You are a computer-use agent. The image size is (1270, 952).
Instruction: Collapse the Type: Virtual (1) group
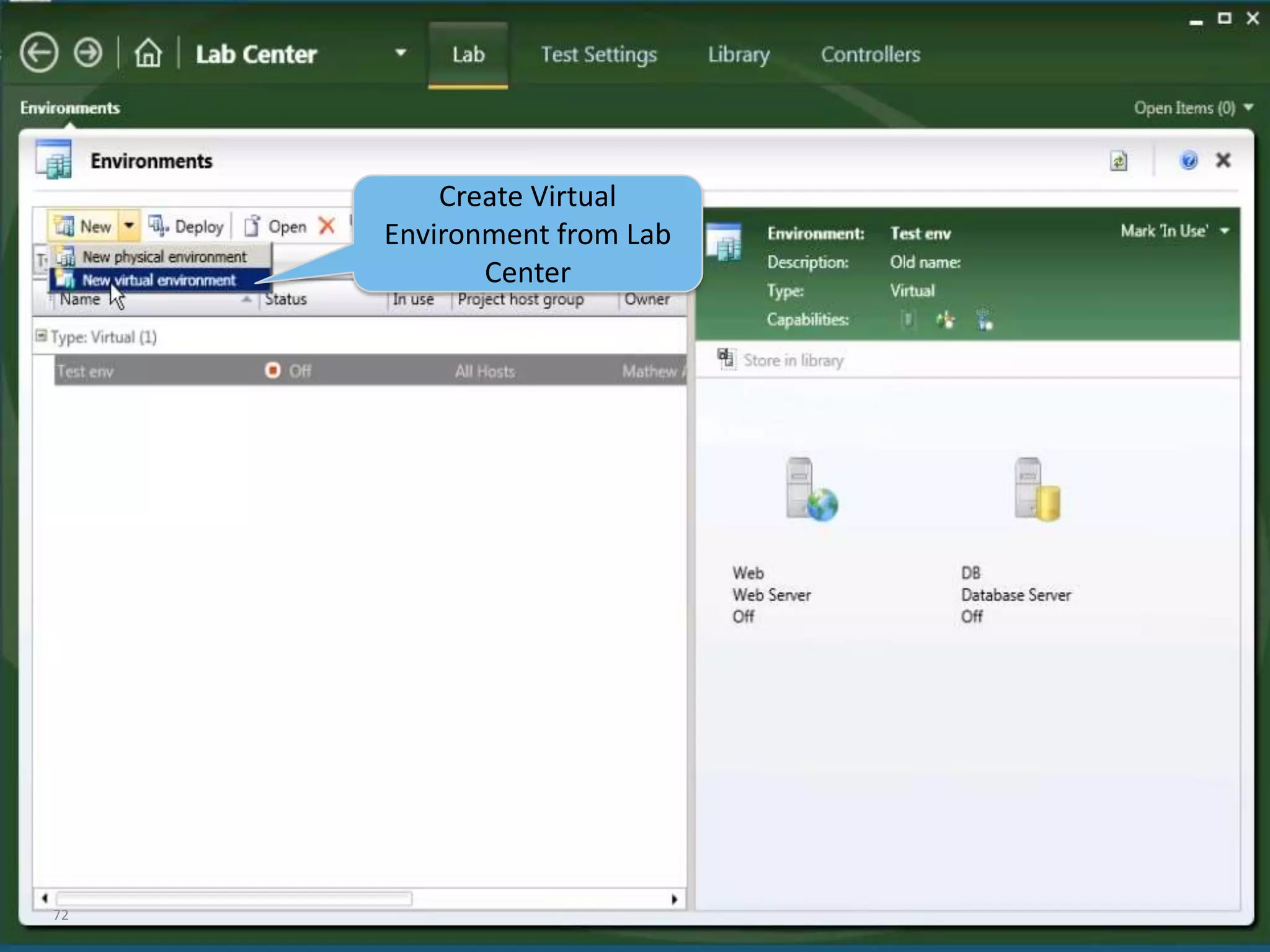coord(41,337)
